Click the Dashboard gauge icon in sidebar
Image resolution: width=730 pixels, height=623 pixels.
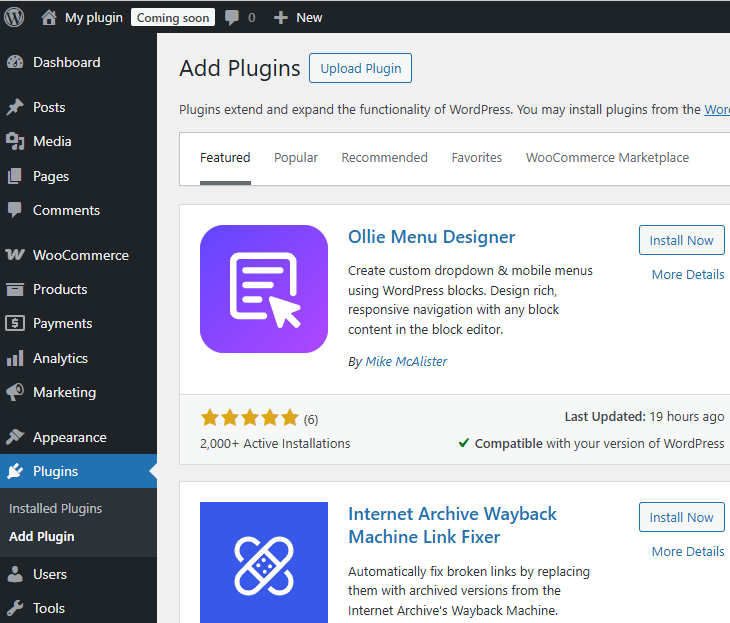tap(15, 62)
